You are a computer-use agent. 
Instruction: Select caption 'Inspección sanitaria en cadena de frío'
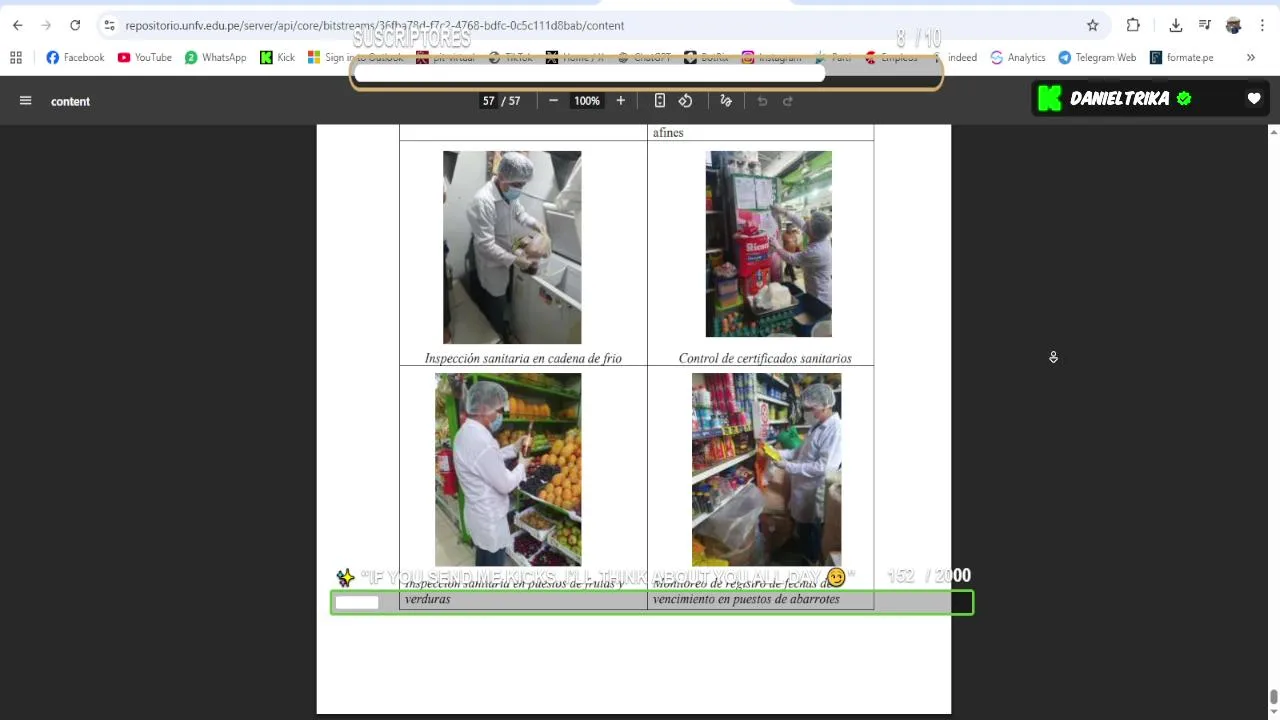(523, 358)
